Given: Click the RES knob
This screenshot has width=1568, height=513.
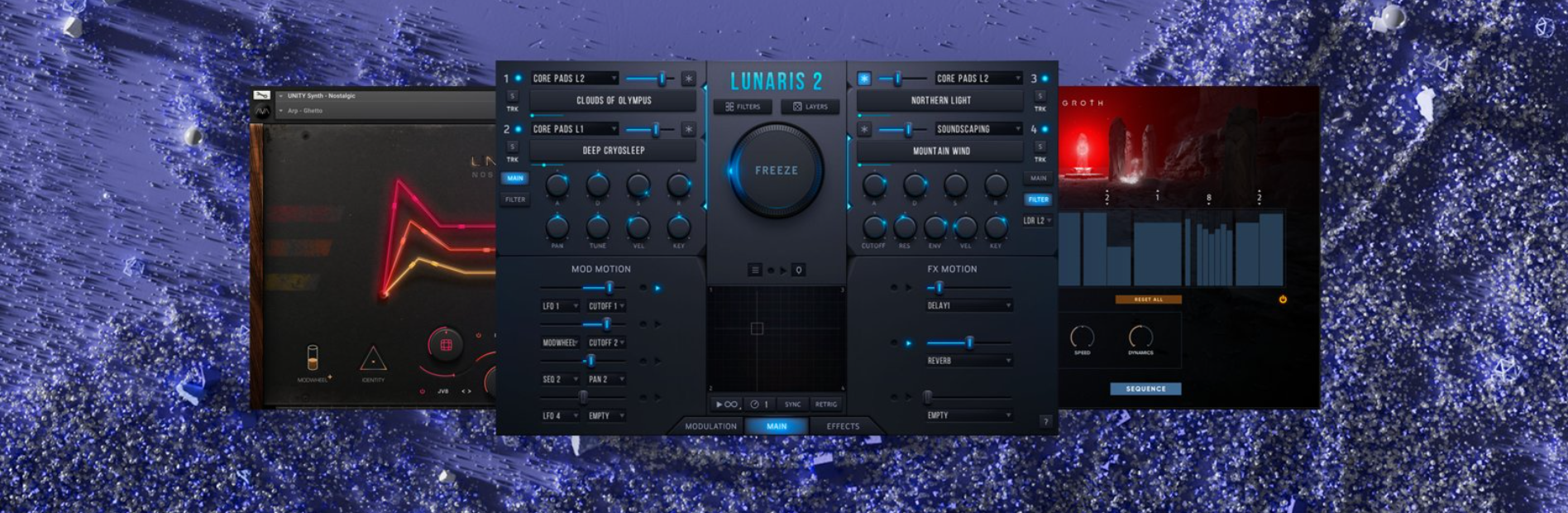Looking at the screenshot, I should 905,227.
